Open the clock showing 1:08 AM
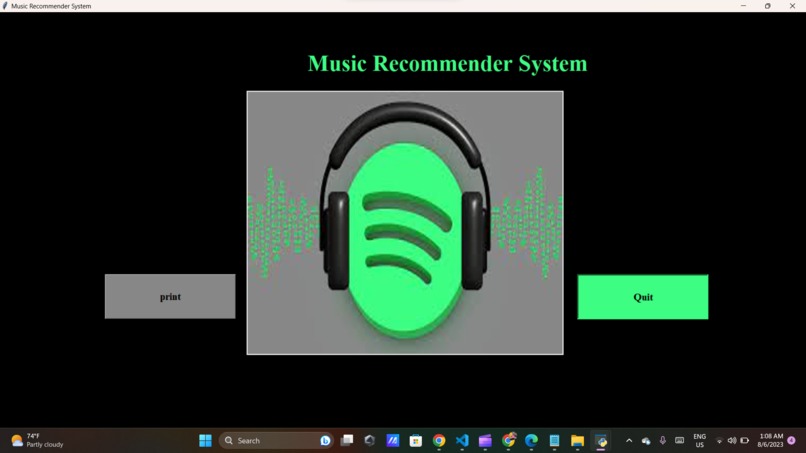This screenshot has width=806, height=453. click(x=770, y=441)
